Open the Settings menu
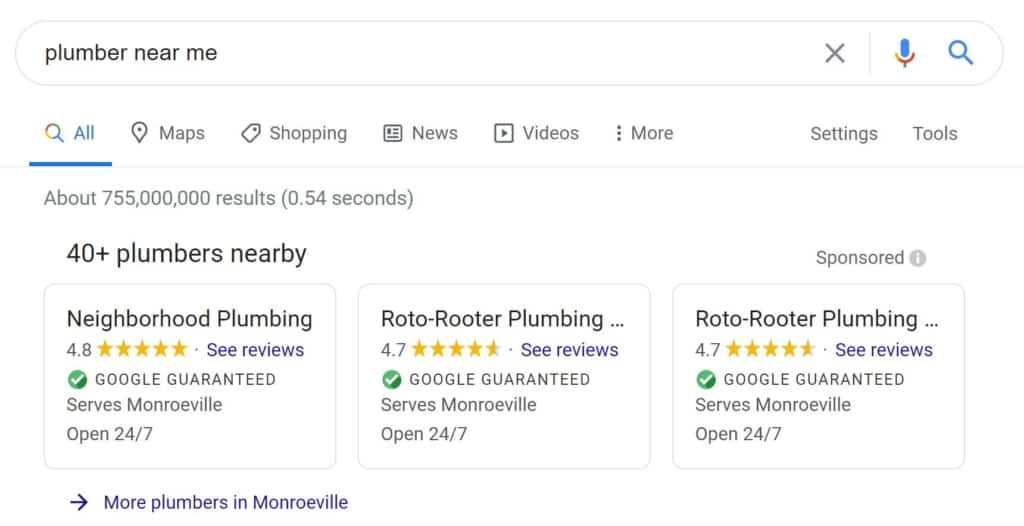This screenshot has width=1024, height=526. coord(843,134)
